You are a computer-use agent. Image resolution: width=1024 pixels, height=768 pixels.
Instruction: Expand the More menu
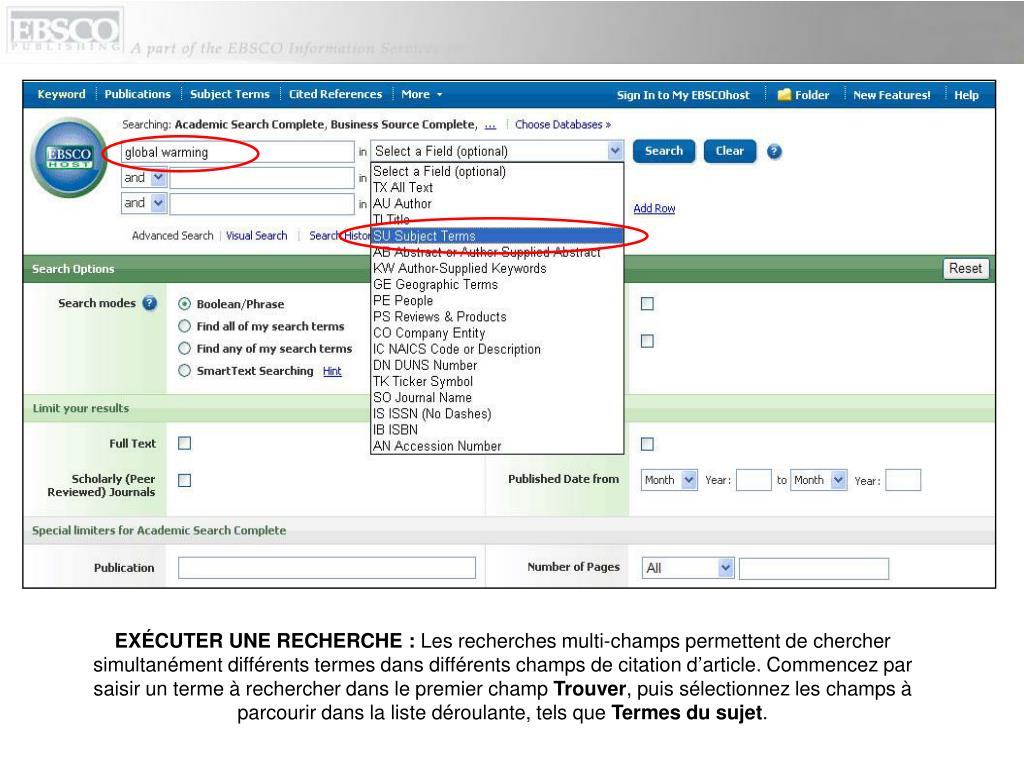pyautogui.click(x=422, y=95)
